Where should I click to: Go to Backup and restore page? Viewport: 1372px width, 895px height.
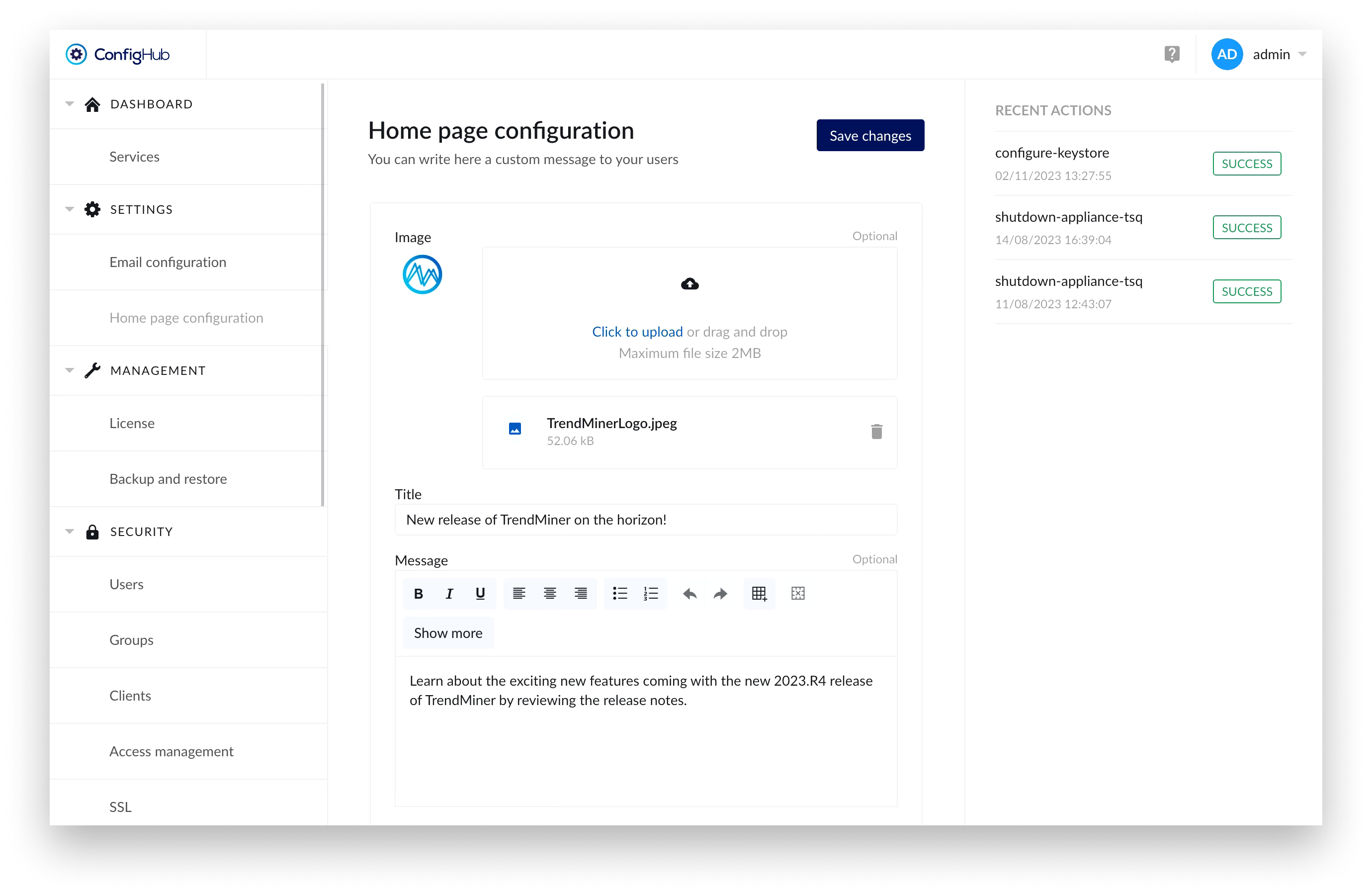[168, 479]
